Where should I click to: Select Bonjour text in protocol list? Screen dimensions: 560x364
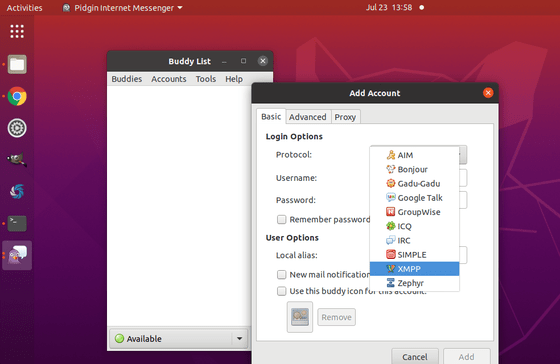412,169
